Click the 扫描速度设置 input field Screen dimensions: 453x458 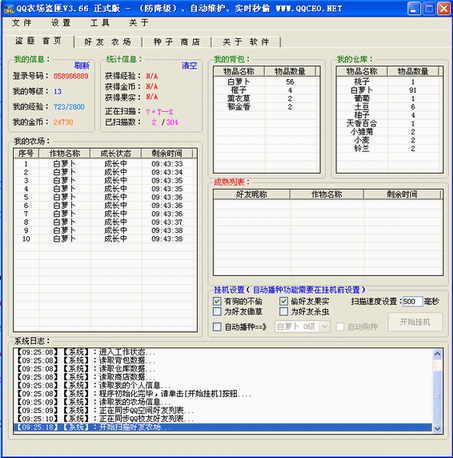pos(412,302)
